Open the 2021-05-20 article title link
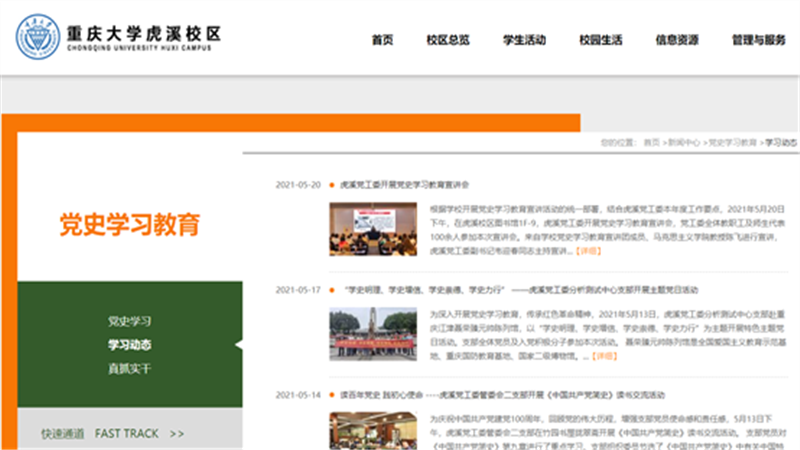Image resolution: width=800 pixels, height=450 pixels. 405,185
